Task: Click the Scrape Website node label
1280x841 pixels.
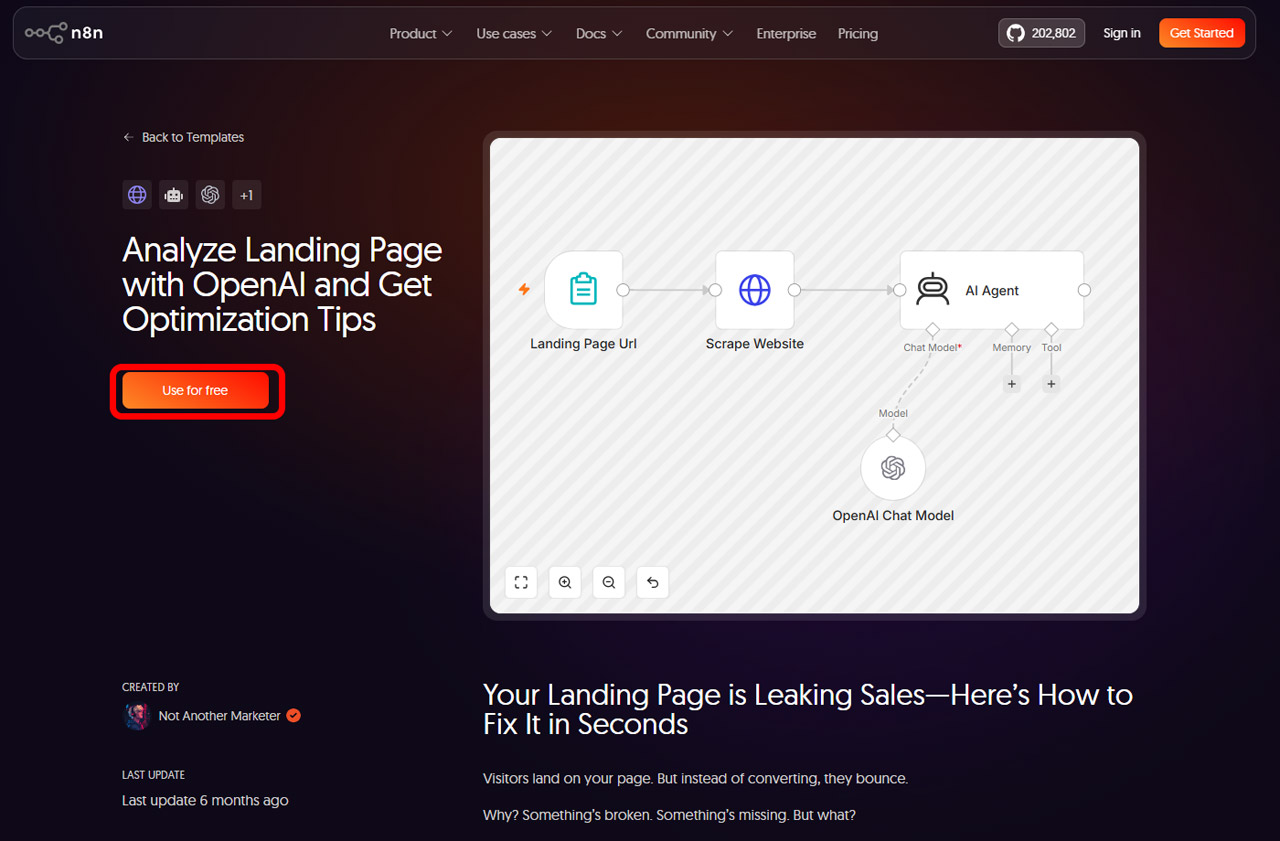Action: coord(755,344)
